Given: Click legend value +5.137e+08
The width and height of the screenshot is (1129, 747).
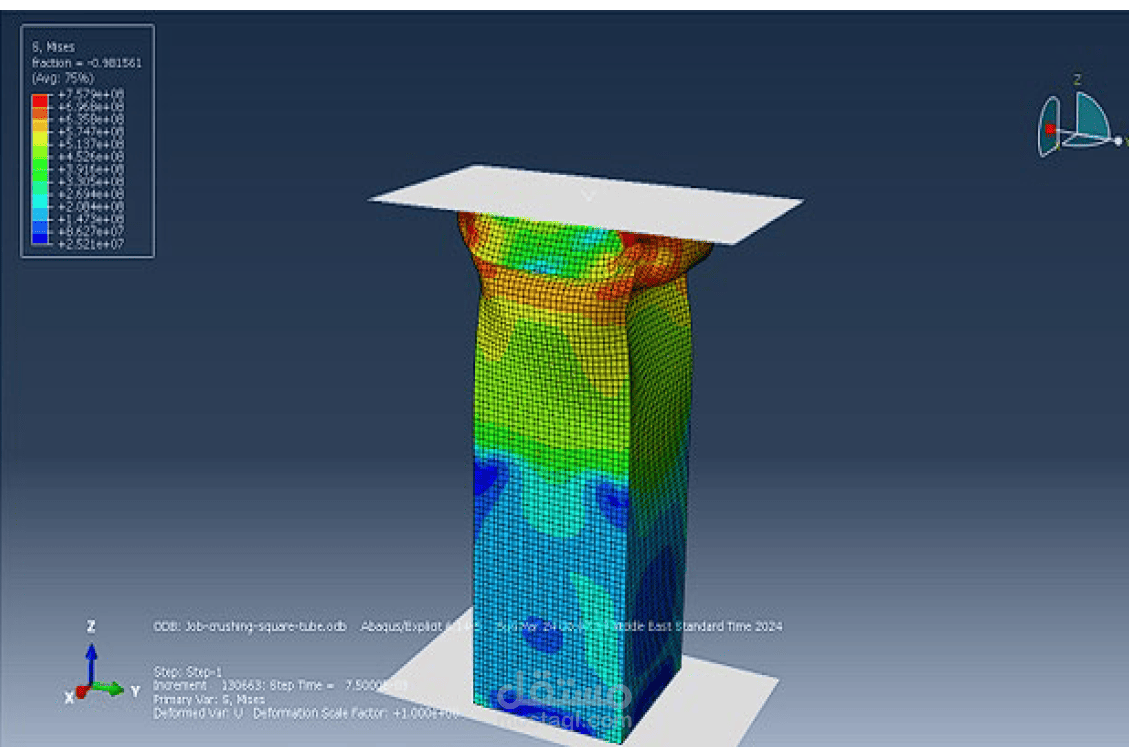Looking at the screenshot, I should 91,144.
